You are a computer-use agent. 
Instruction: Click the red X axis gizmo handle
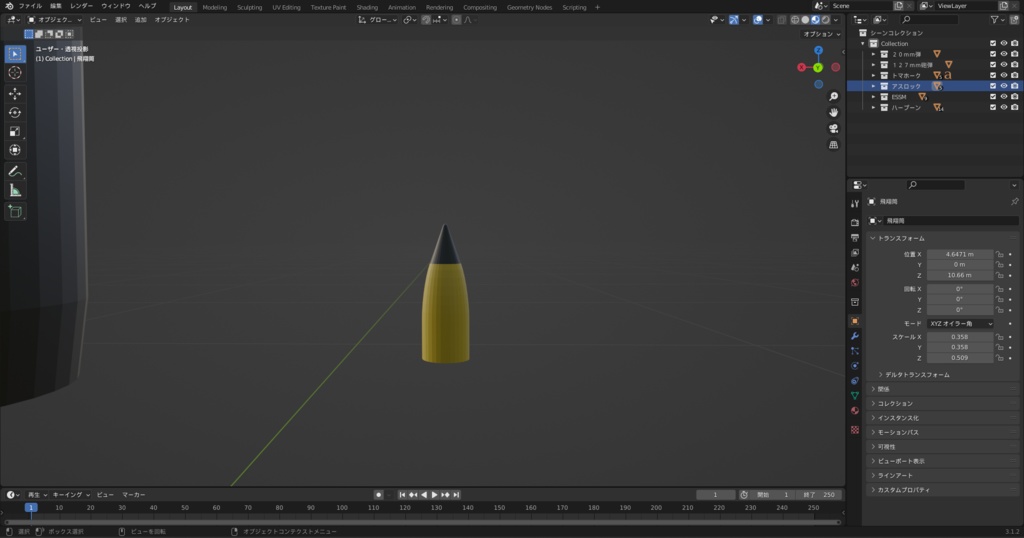pyautogui.click(x=801, y=67)
